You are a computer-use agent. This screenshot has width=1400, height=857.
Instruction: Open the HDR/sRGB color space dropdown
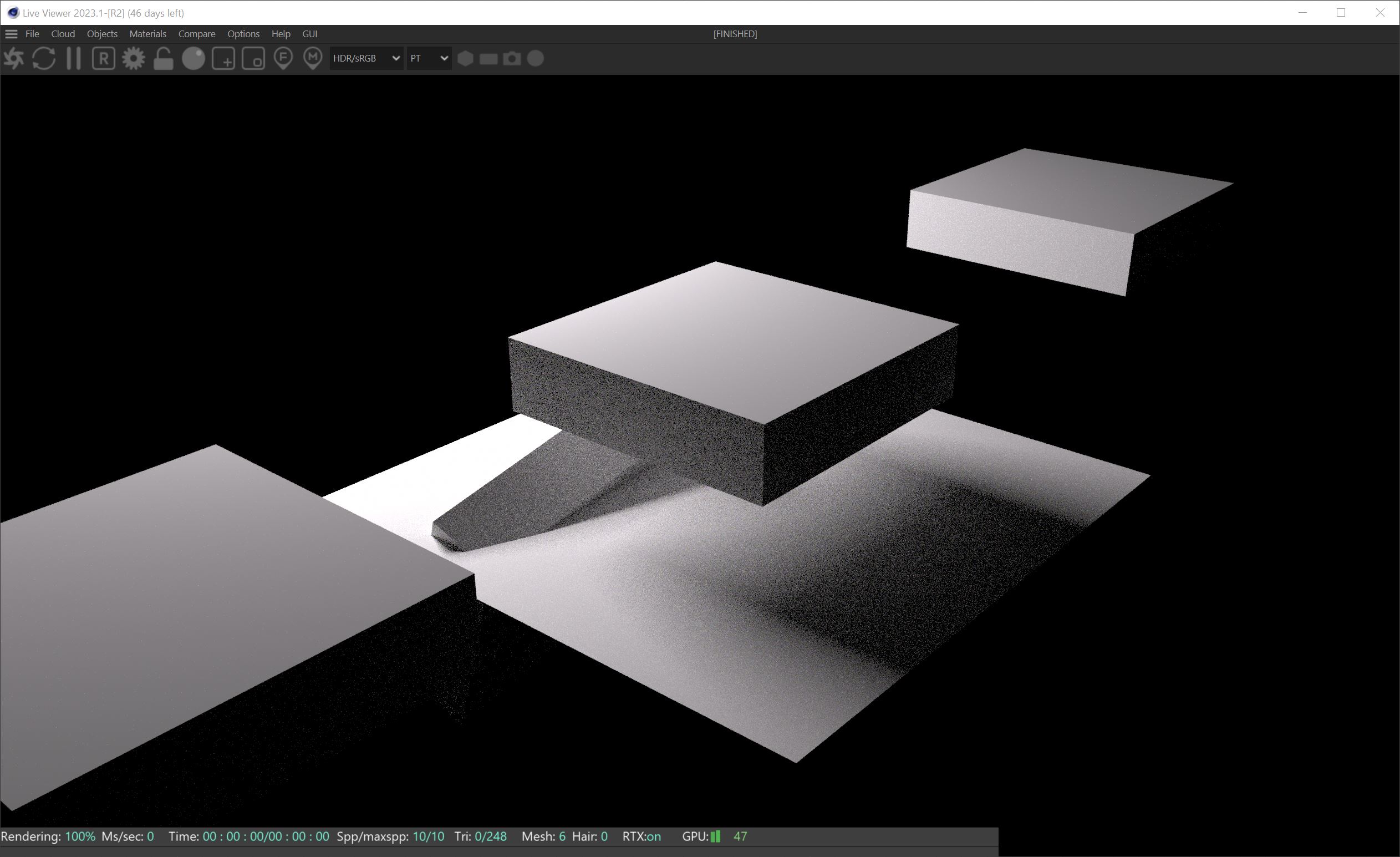[366, 59]
